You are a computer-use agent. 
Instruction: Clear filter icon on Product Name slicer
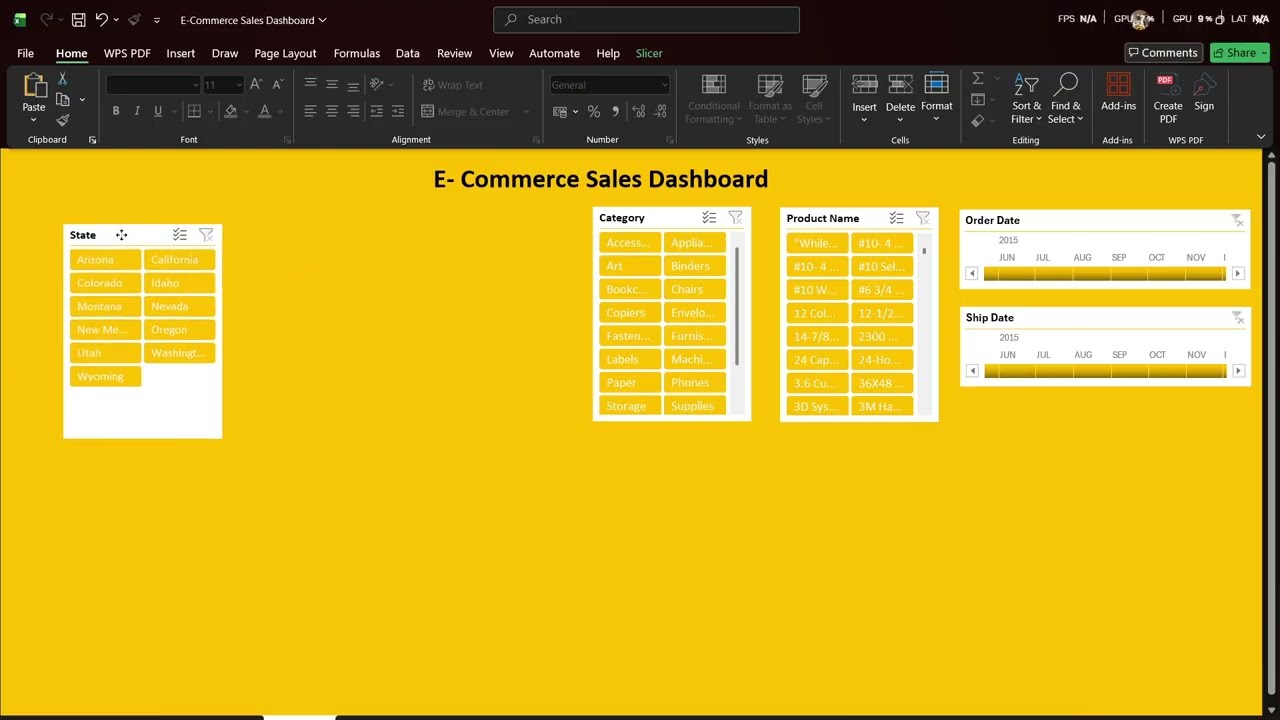coord(922,218)
